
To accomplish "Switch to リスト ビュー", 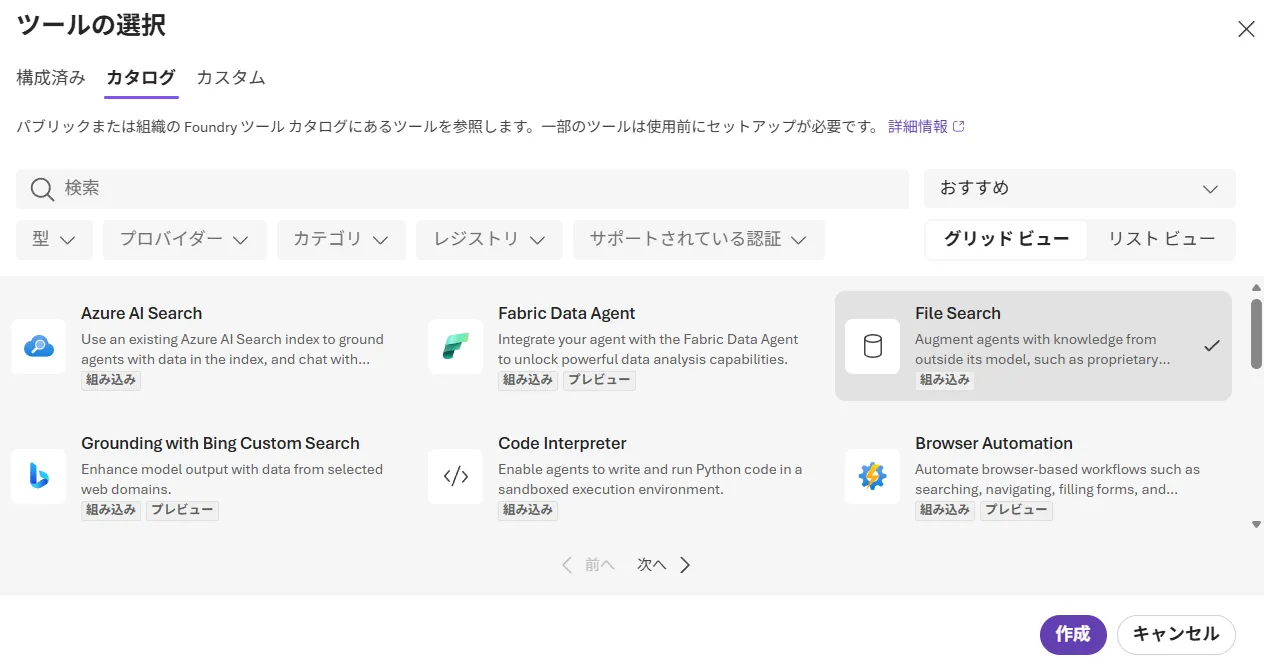I will click(1161, 239).
